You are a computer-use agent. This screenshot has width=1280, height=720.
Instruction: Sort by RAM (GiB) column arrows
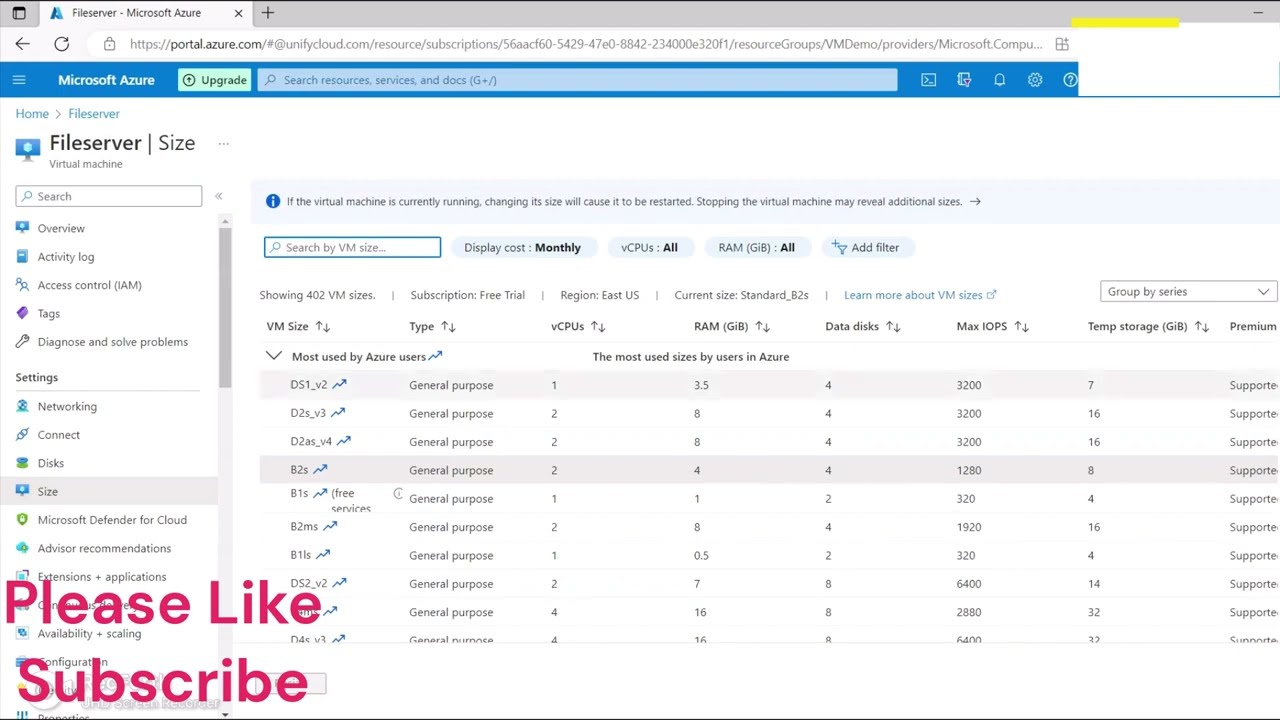coord(762,326)
